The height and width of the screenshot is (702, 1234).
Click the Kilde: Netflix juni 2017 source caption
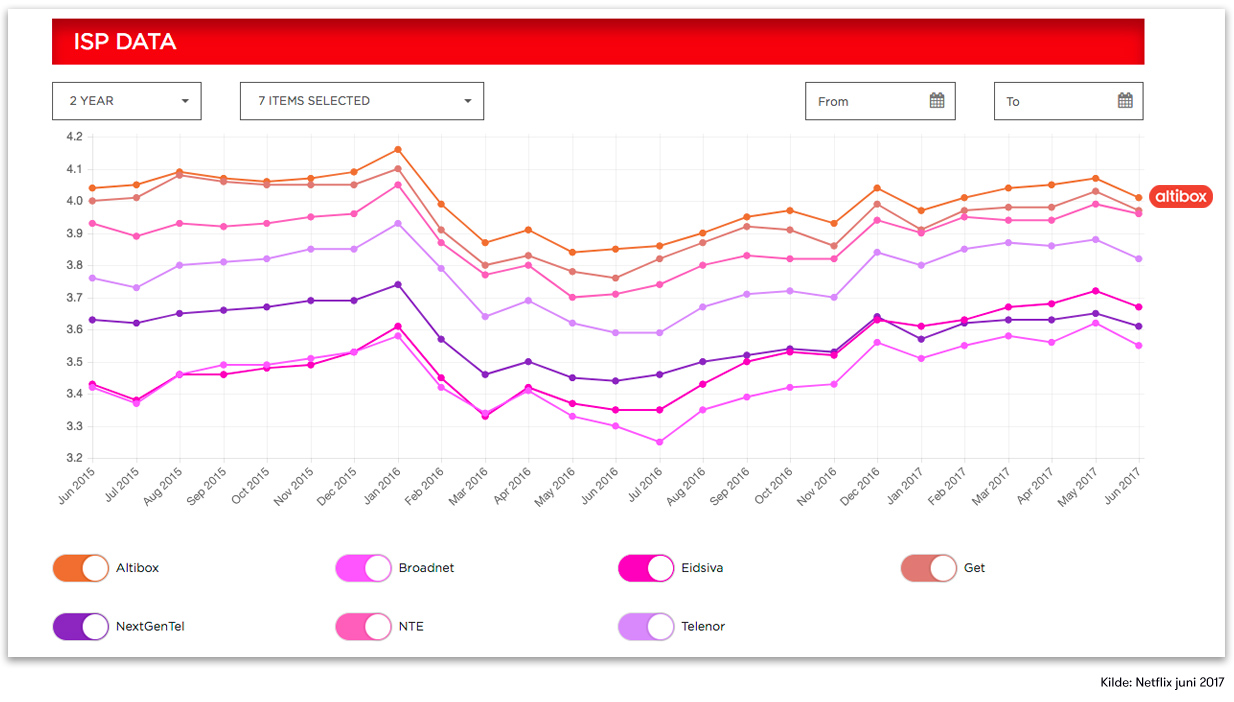coord(1160,683)
